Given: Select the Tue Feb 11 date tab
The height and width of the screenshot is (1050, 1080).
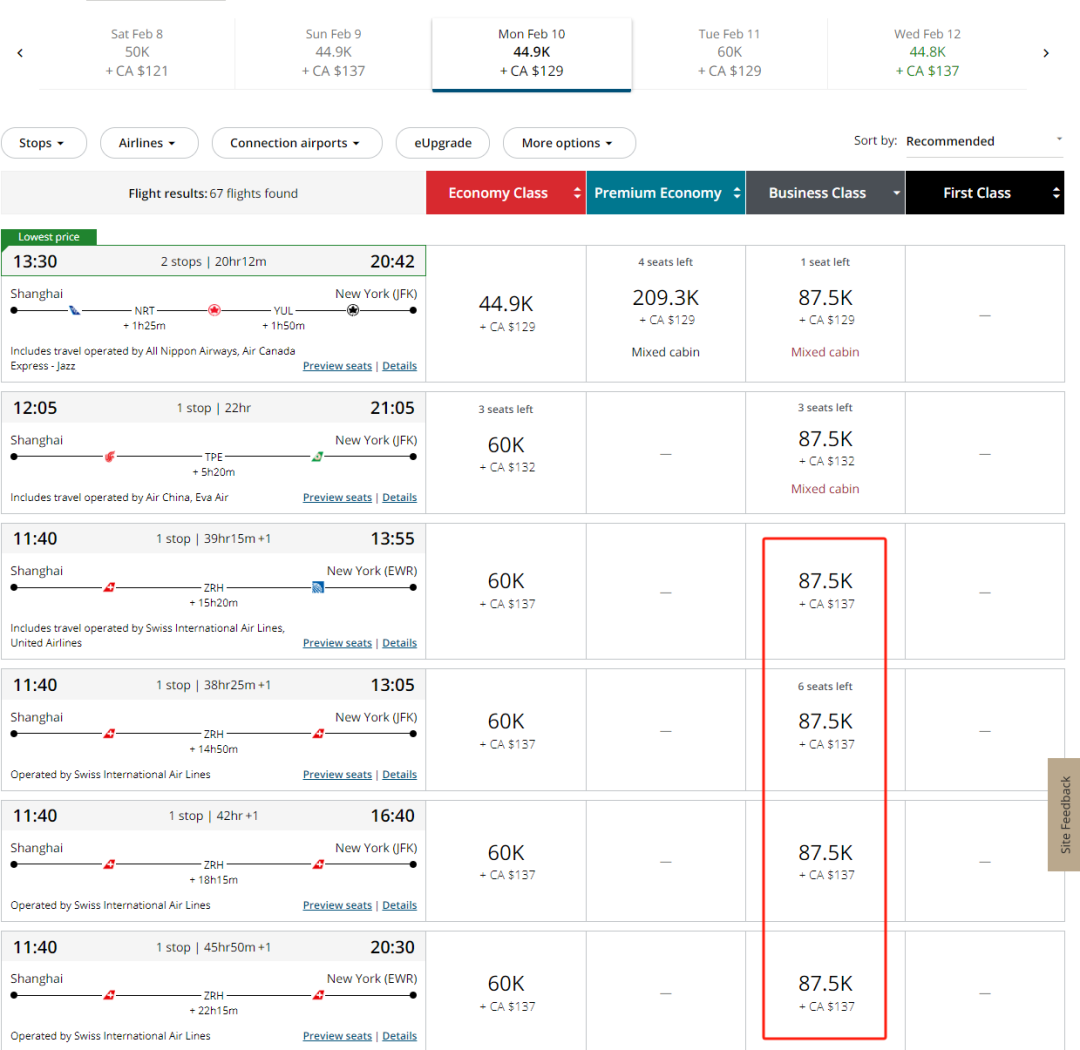Looking at the screenshot, I should click(729, 53).
